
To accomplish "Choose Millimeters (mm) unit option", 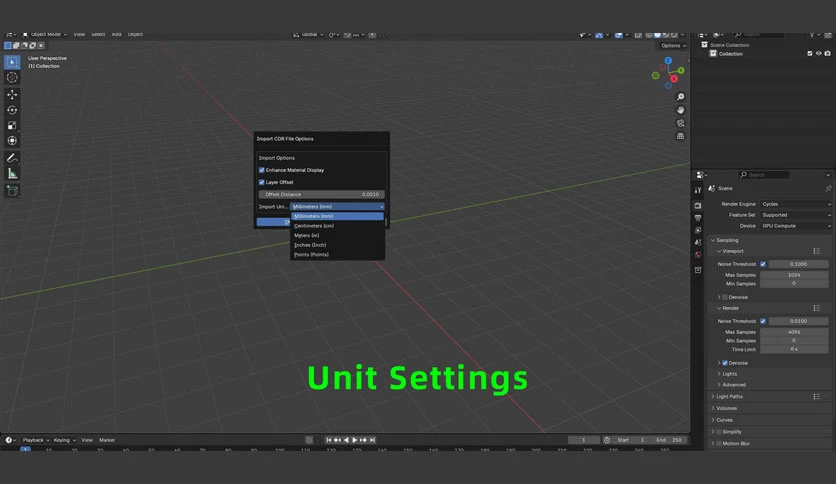I will [337, 216].
